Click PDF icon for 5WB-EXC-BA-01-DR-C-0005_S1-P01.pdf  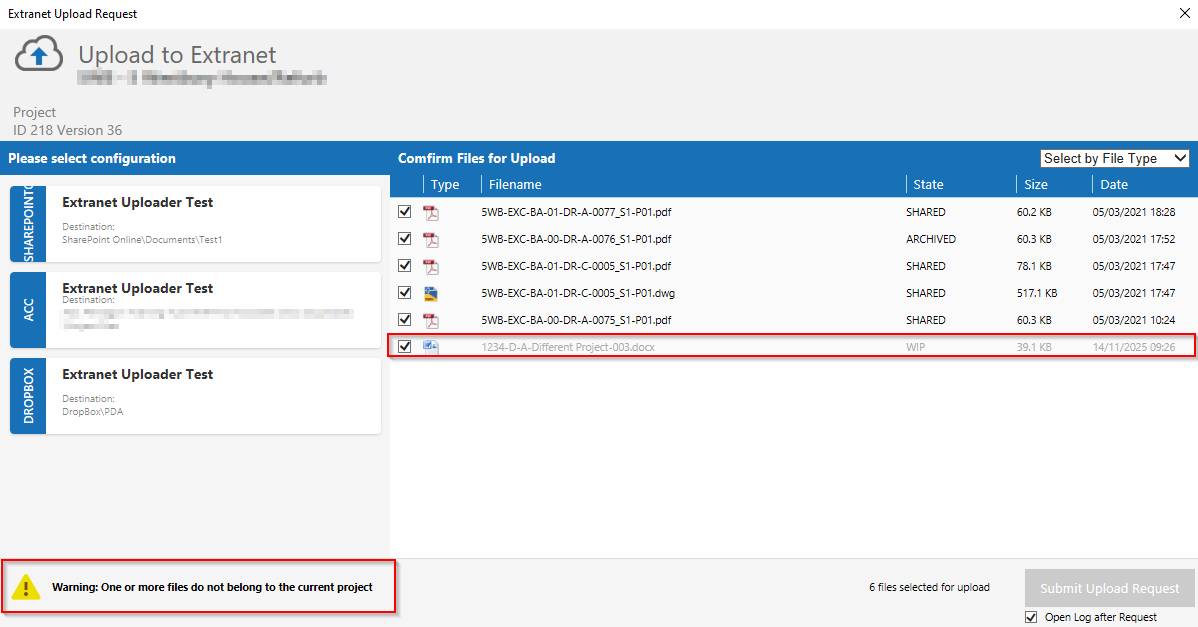[x=431, y=266]
